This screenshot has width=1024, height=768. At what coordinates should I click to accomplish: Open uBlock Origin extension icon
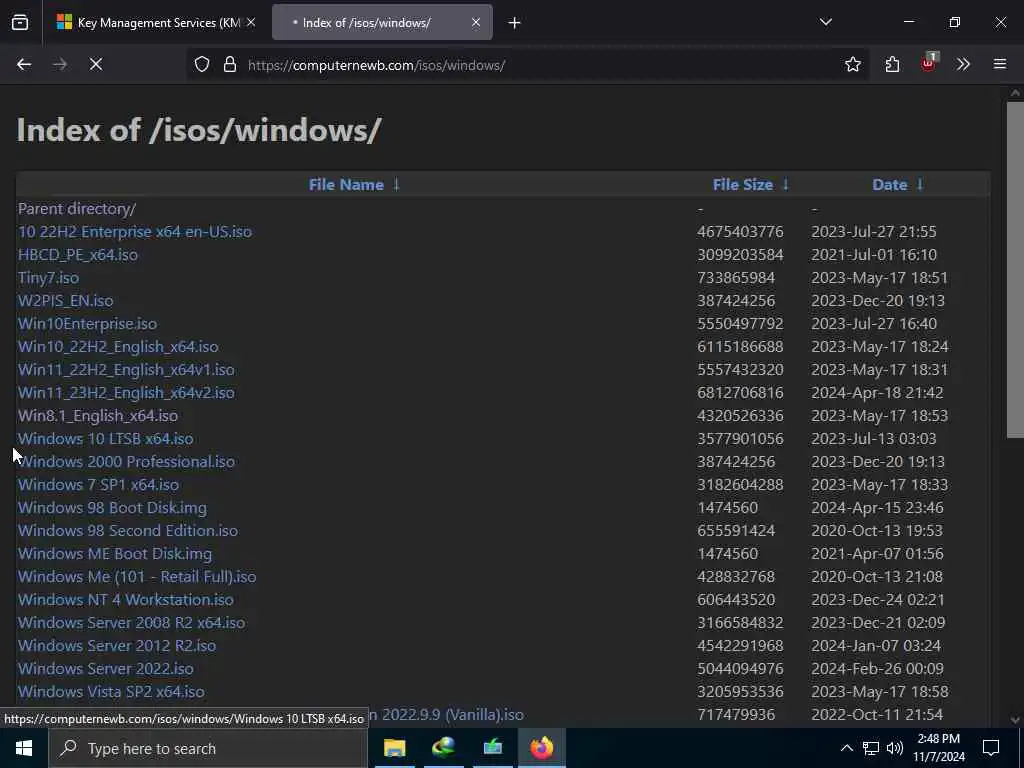click(x=929, y=63)
